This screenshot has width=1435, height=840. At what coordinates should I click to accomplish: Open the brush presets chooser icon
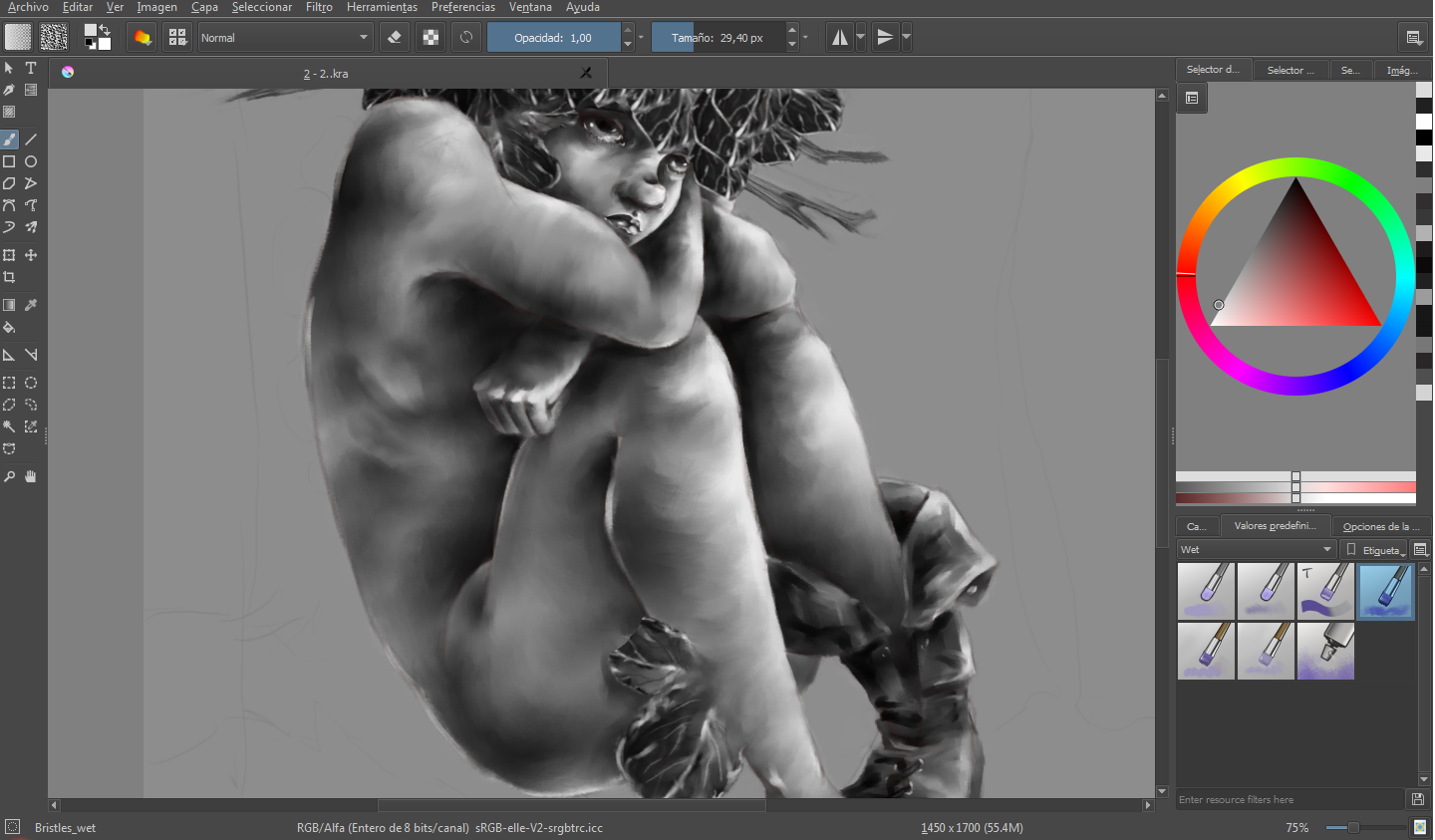pyautogui.click(x=177, y=38)
